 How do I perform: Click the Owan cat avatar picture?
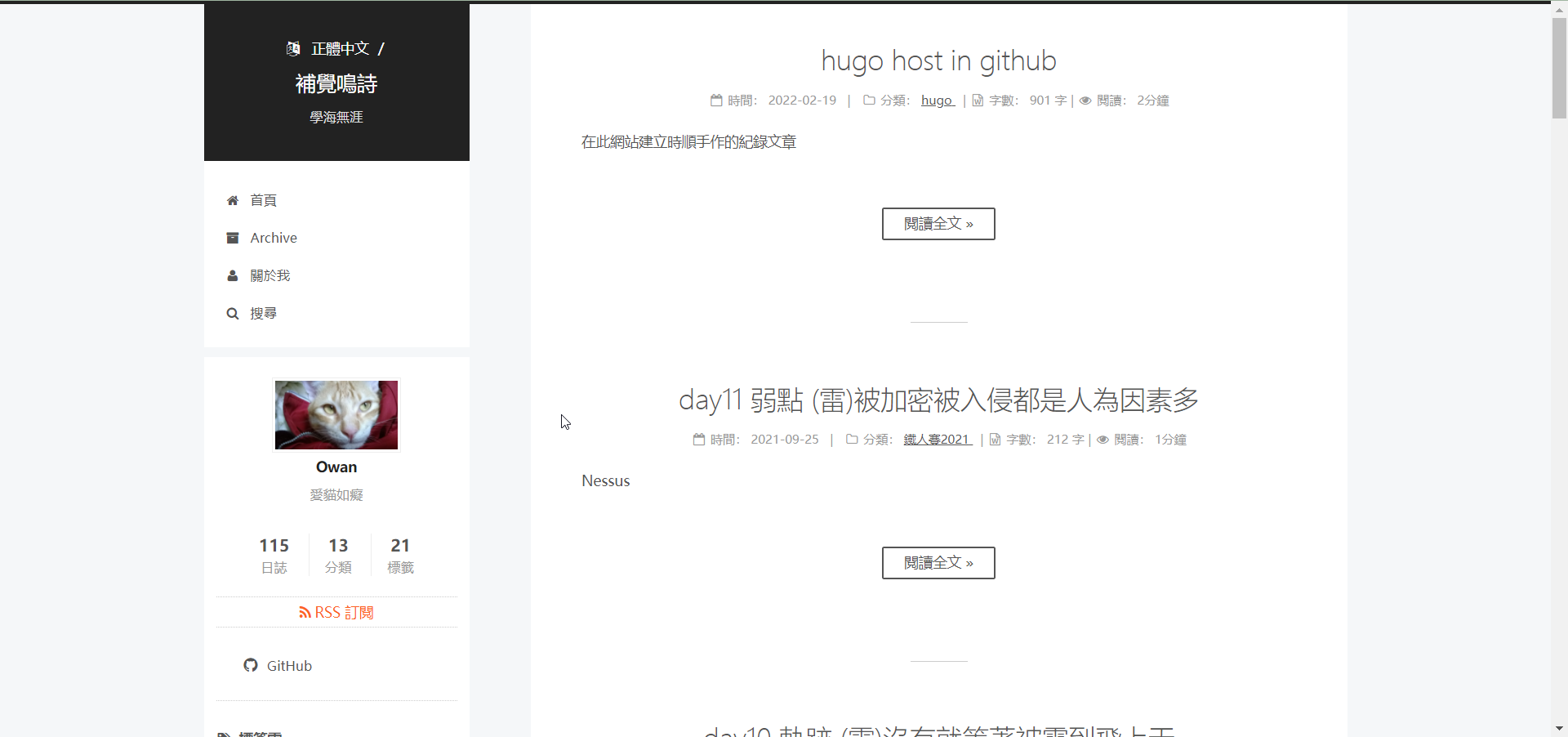click(336, 415)
